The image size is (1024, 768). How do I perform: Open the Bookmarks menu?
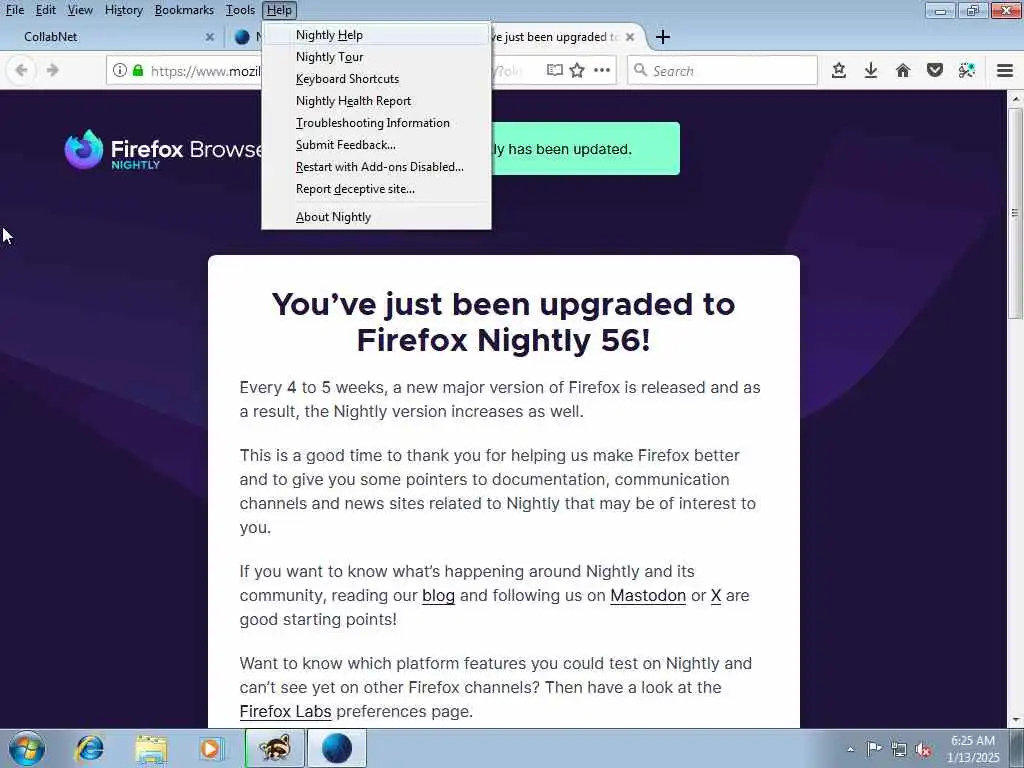pos(184,10)
